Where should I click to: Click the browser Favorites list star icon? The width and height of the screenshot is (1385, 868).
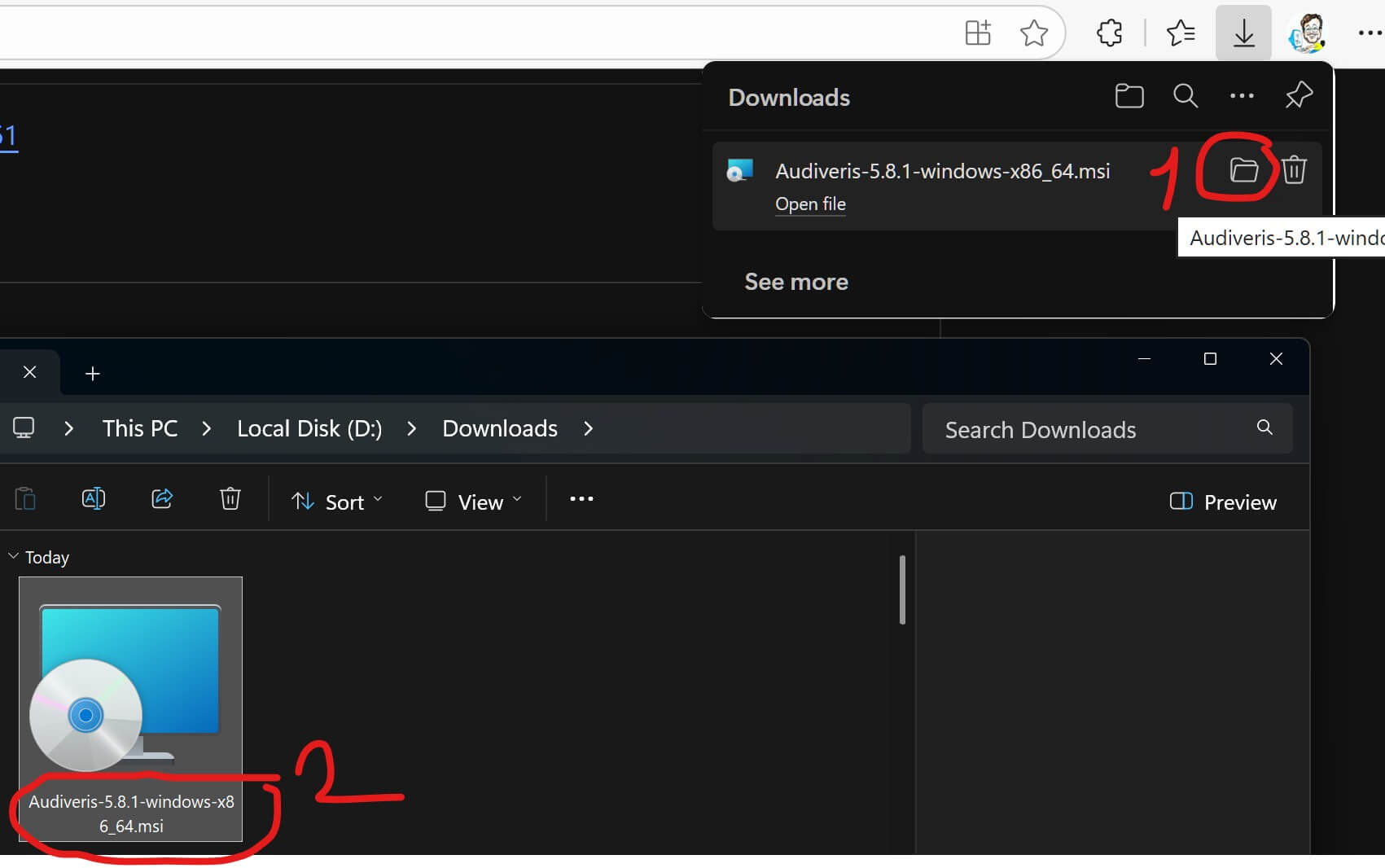[x=1180, y=33]
